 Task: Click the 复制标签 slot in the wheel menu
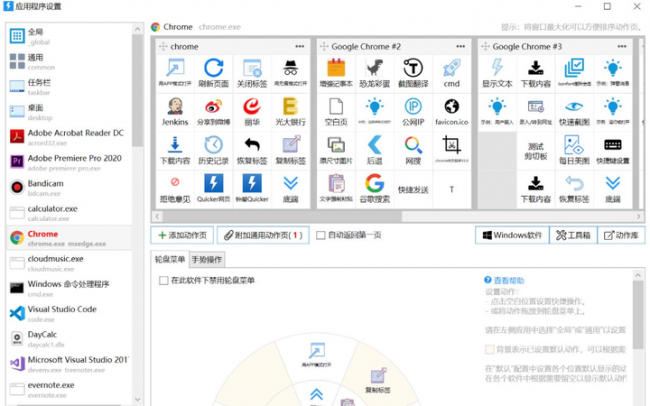click(x=378, y=380)
